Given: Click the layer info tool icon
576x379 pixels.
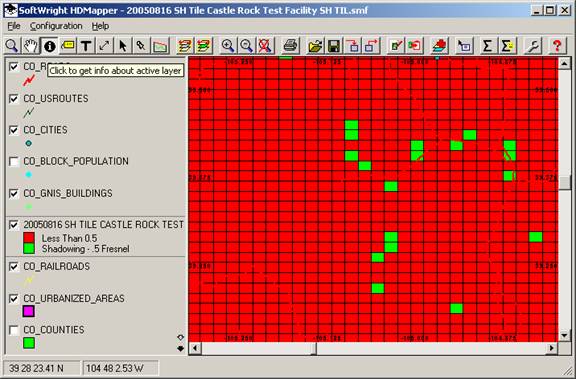Looking at the screenshot, I should 50,46.
